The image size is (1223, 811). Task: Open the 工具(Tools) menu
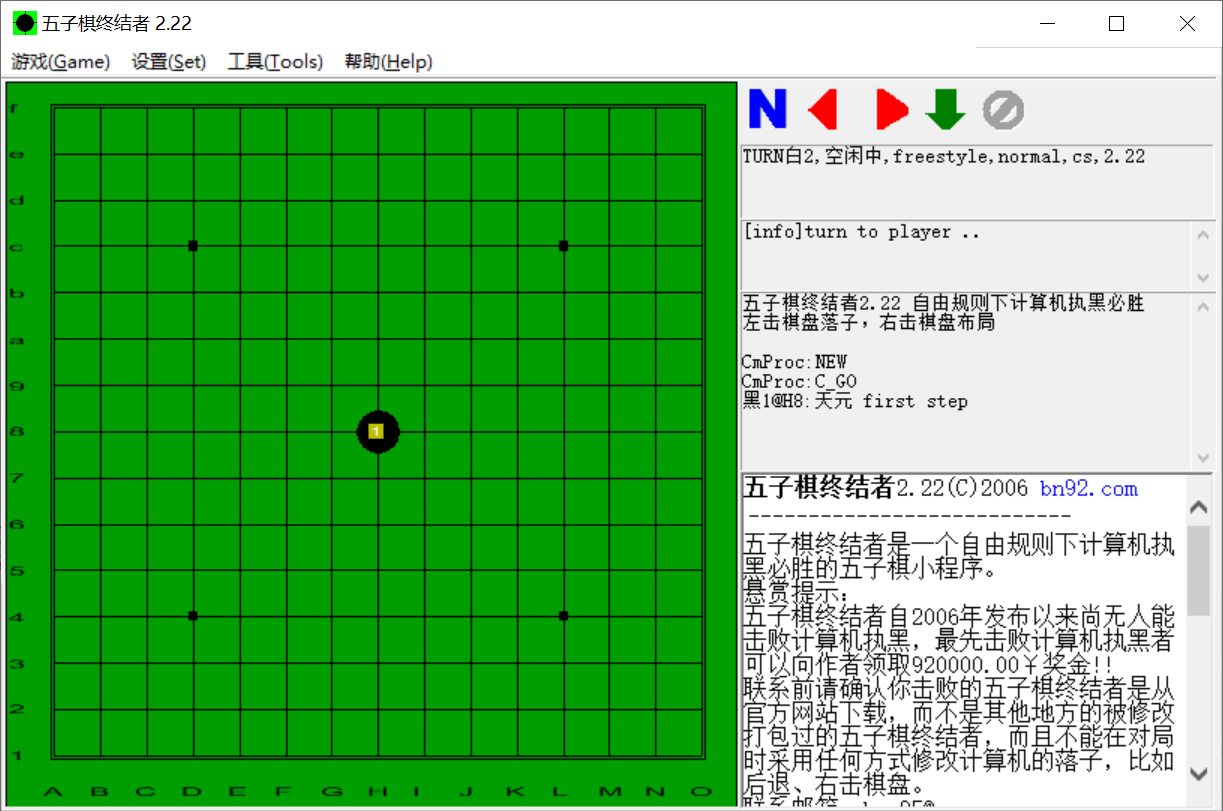point(276,61)
